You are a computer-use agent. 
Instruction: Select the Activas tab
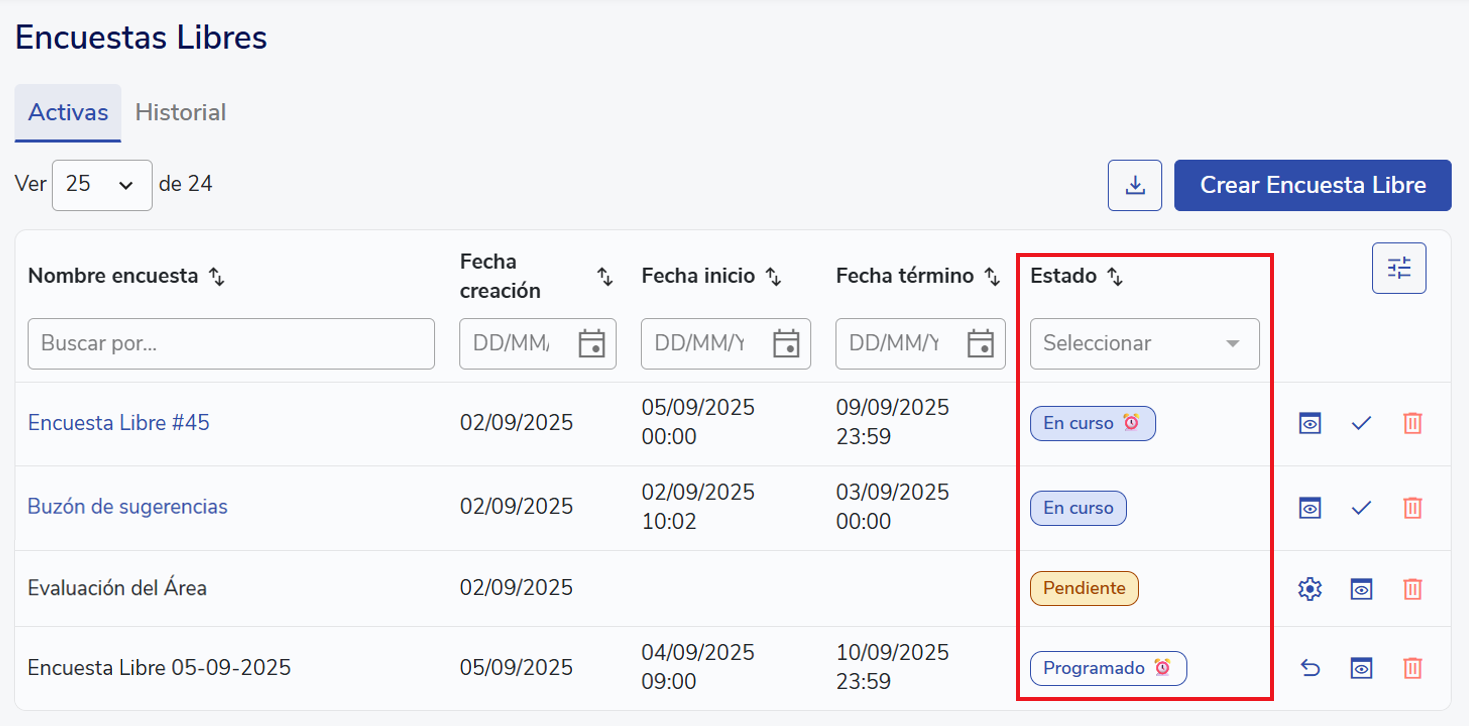click(68, 113)
